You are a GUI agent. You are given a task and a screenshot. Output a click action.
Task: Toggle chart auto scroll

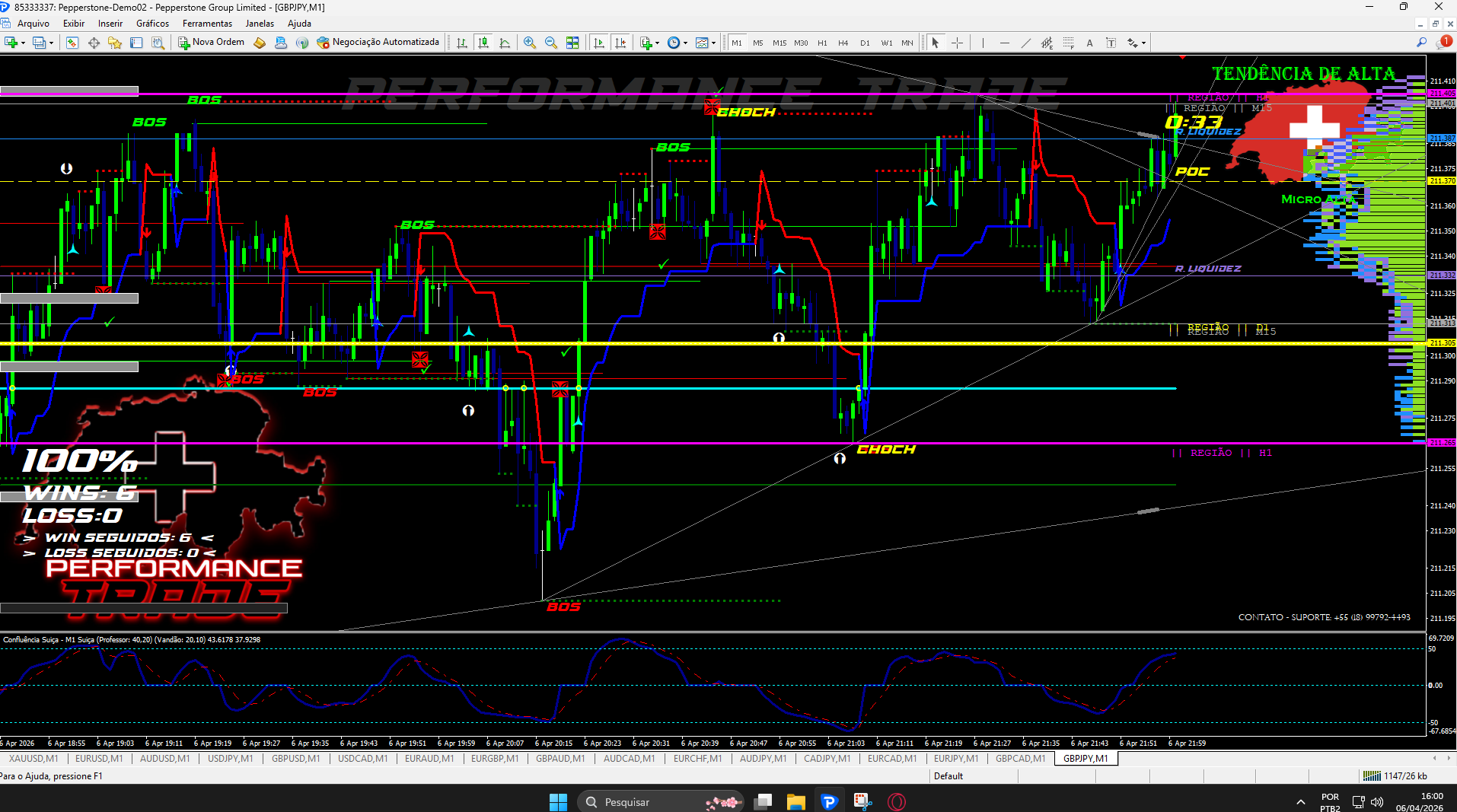click(599, 43)
